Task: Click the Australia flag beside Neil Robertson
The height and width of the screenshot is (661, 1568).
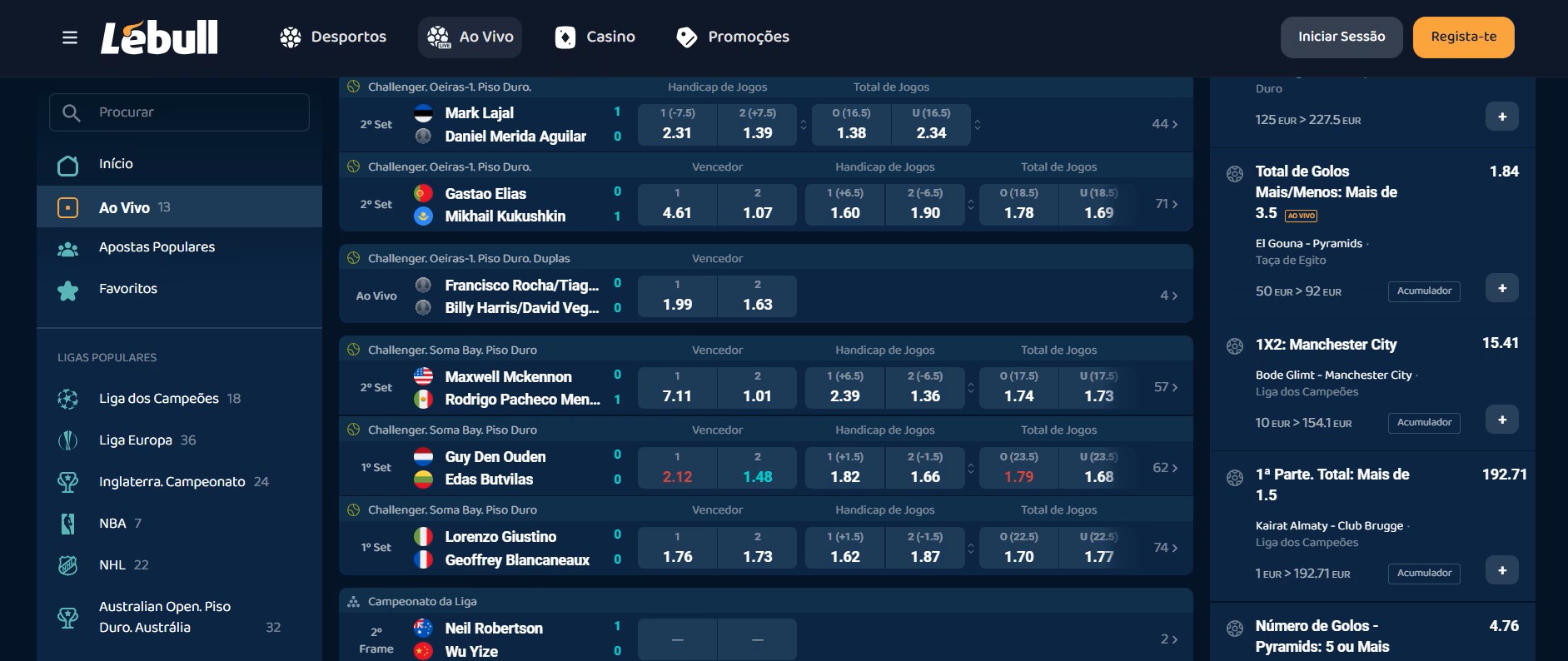Action: pyautogui.click(x=423, y=628)
